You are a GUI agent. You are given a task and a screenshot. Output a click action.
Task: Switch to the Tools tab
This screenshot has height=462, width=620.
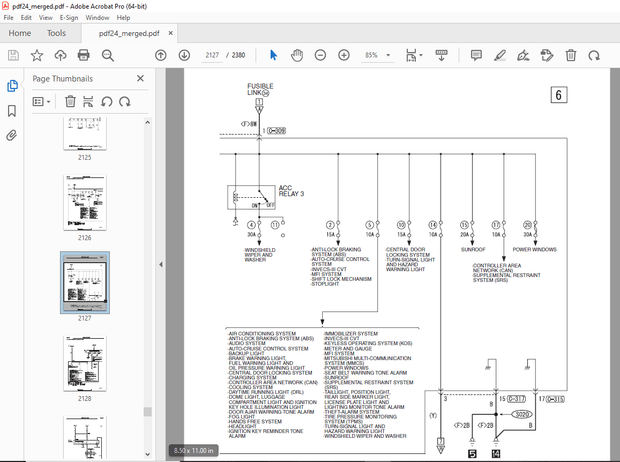point(57,33)
